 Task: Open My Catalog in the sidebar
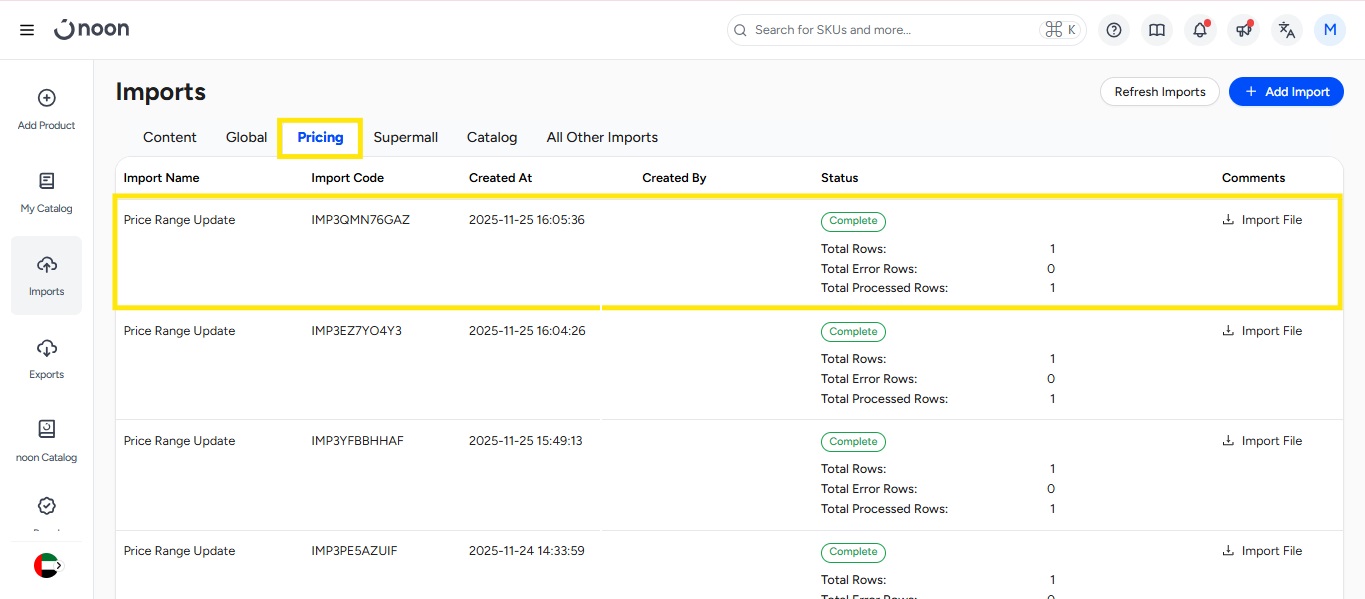46,192
